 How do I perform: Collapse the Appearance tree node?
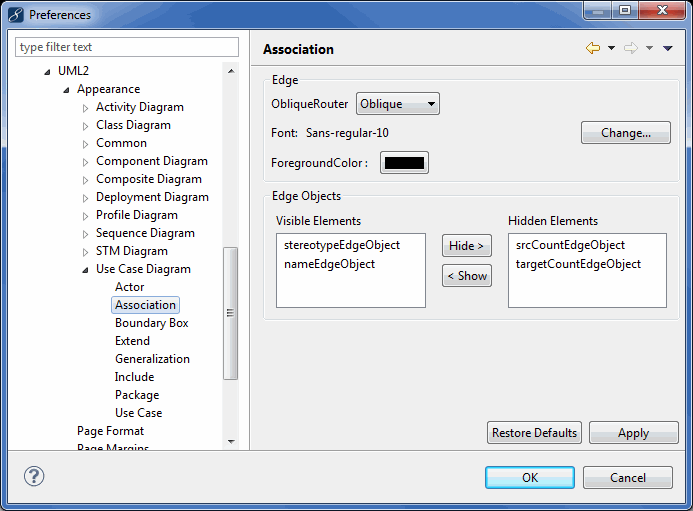point(67,90)
